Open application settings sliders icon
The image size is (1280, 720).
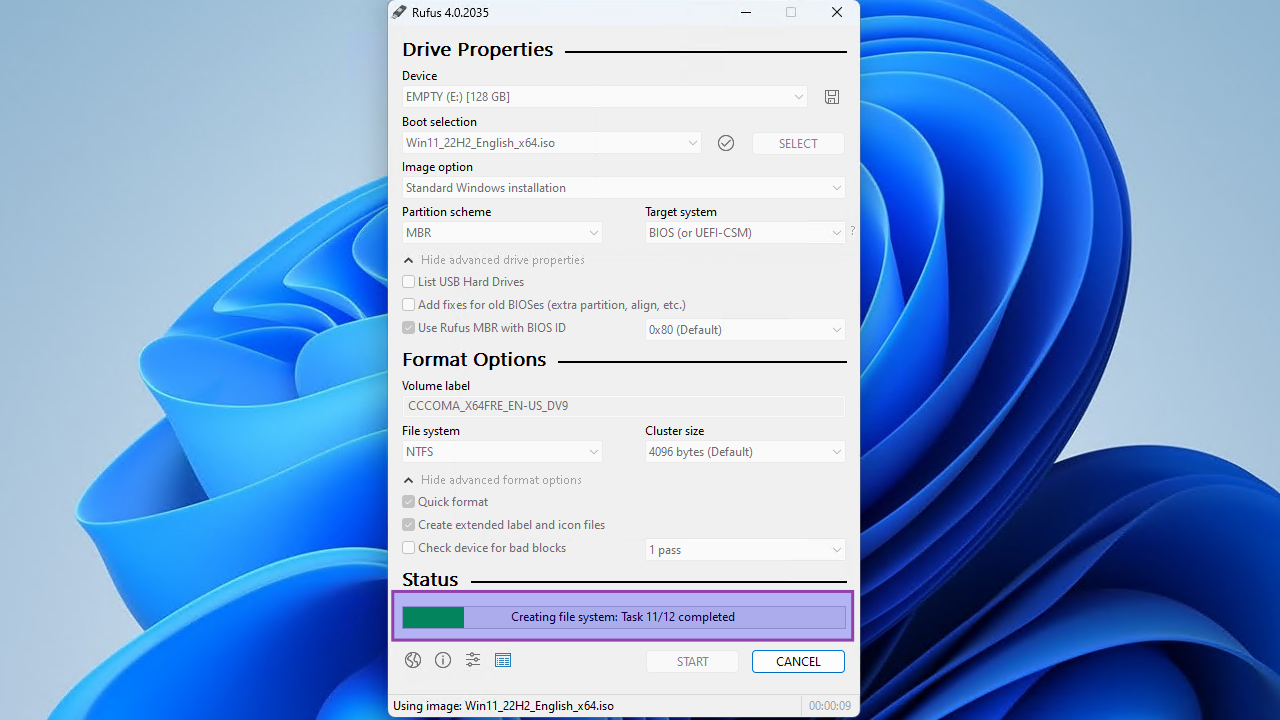[x=473, y=660]
